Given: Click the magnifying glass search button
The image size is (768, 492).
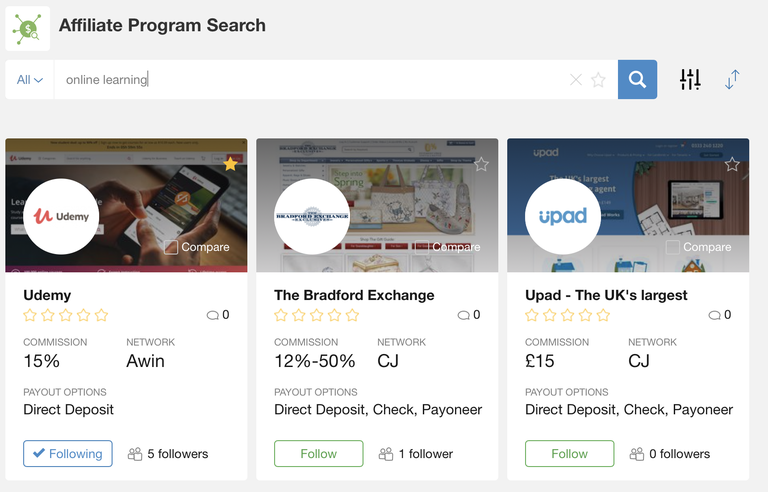Looking at the screenshot, I should 637,80.
